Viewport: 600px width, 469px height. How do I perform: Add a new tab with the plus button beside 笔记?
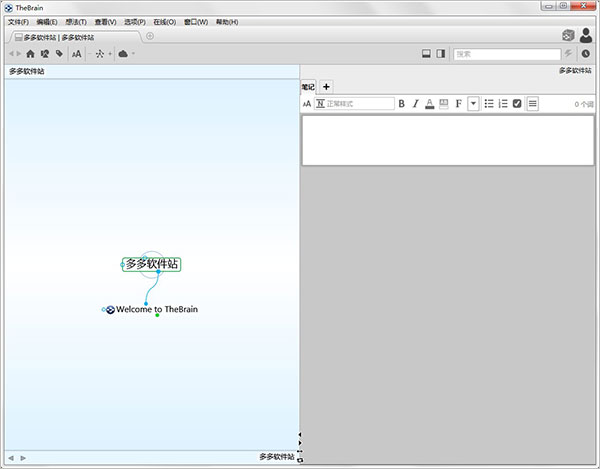(x=326, y=87)
